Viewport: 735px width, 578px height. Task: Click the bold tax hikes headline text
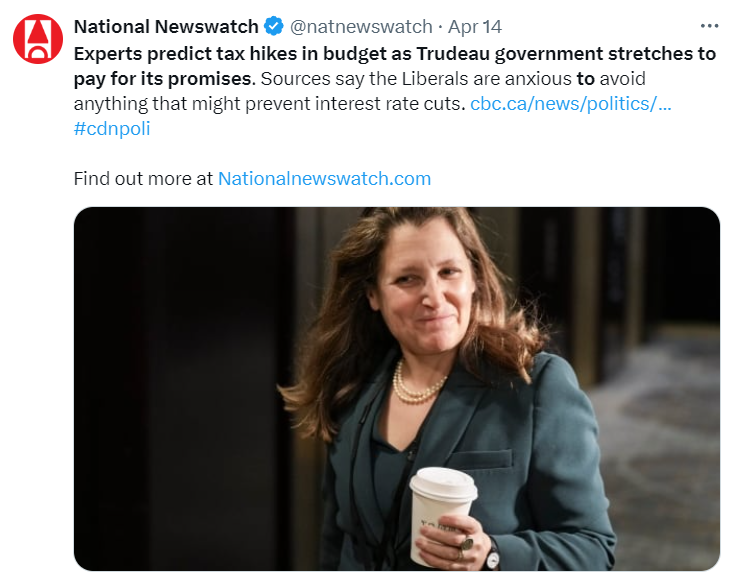(395, 66)
